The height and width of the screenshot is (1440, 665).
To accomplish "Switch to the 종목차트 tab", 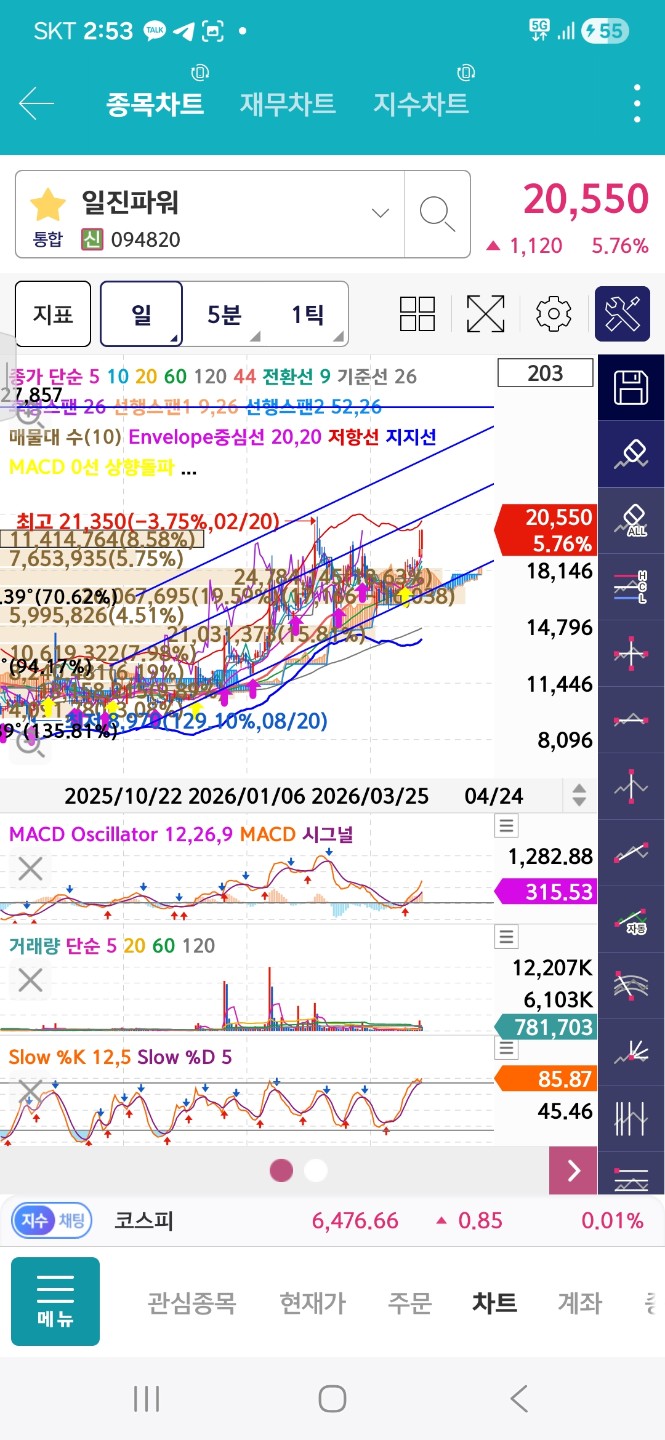I will click(155, 103).
